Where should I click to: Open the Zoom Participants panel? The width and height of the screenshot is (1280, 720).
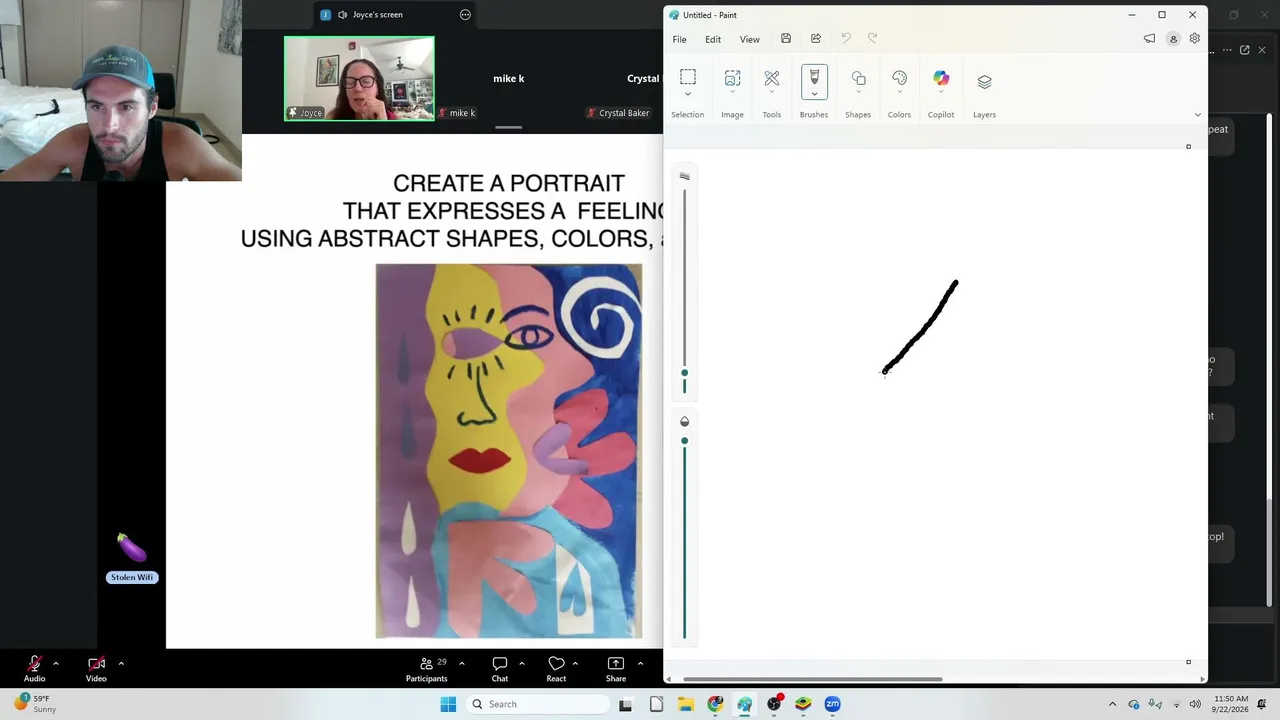[x=427, y=669]
